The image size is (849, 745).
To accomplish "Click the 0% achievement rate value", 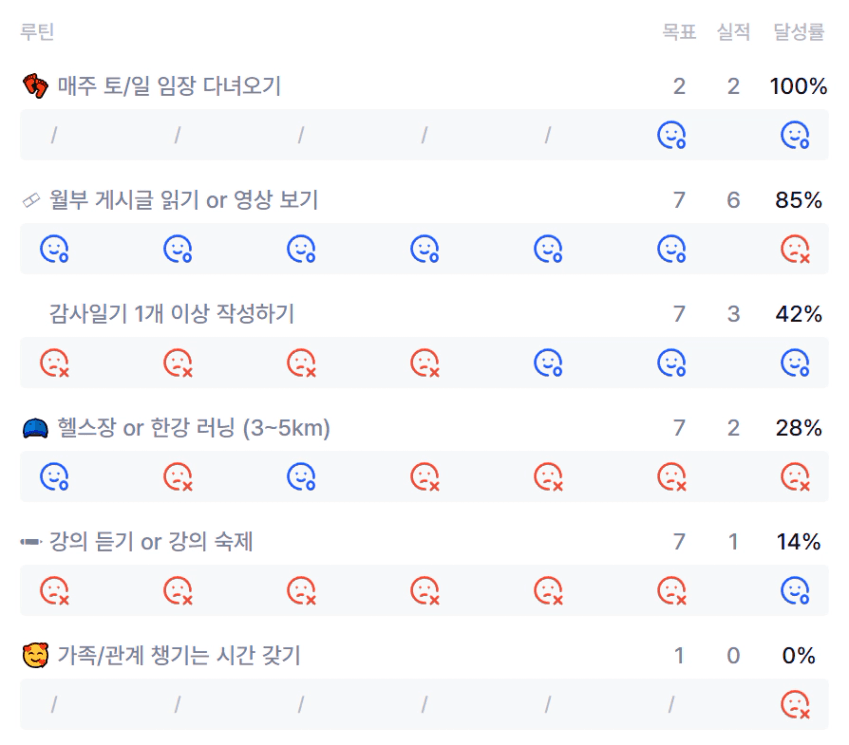I will click(x=799, y=657).
